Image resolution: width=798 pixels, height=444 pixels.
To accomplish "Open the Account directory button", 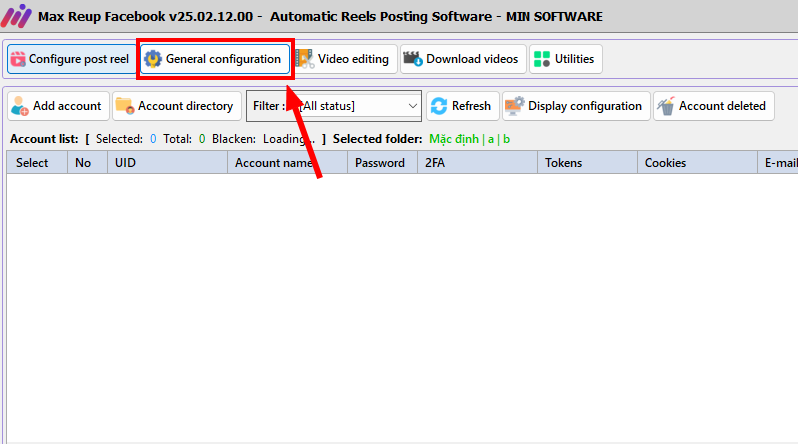I will pyautogui.click(x=177, y=106).
